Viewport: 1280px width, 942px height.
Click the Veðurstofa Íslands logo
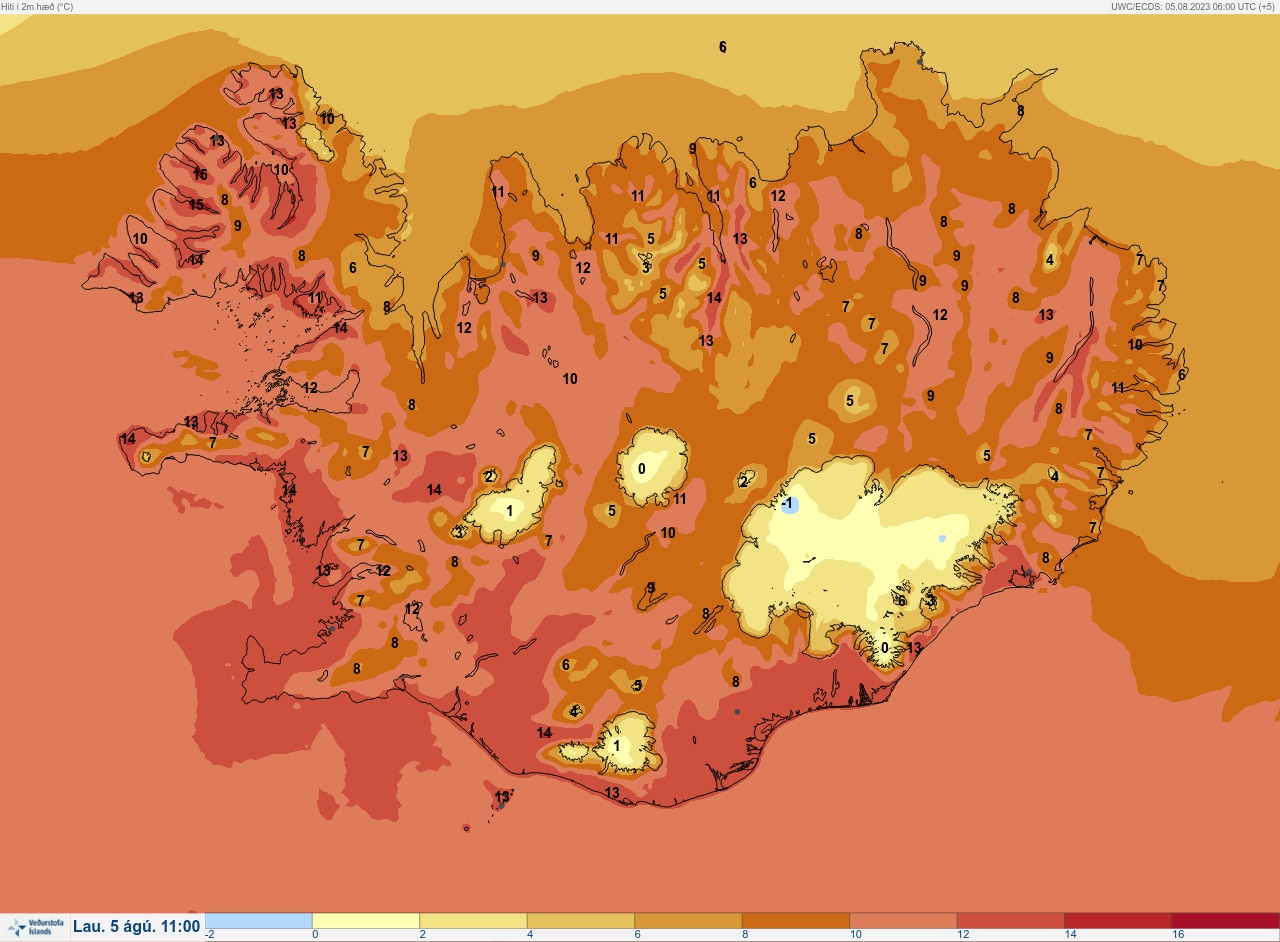click(x=36, y=927)
